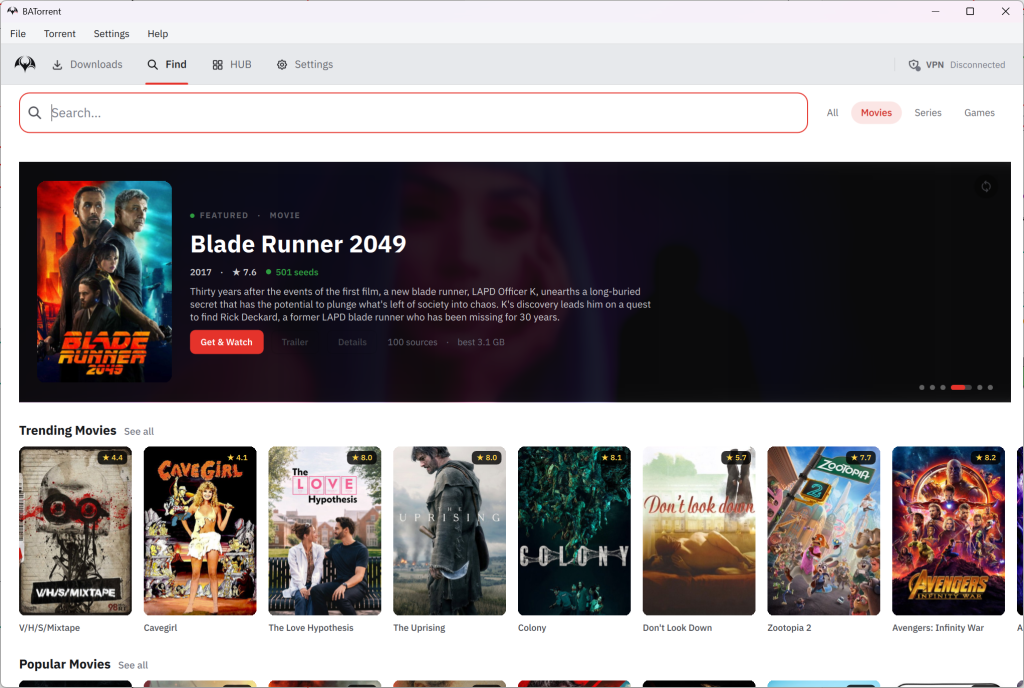1024x688 pixels.
Task: Select the All category filter
Action: pyautogui.click(x=832, y=113)
